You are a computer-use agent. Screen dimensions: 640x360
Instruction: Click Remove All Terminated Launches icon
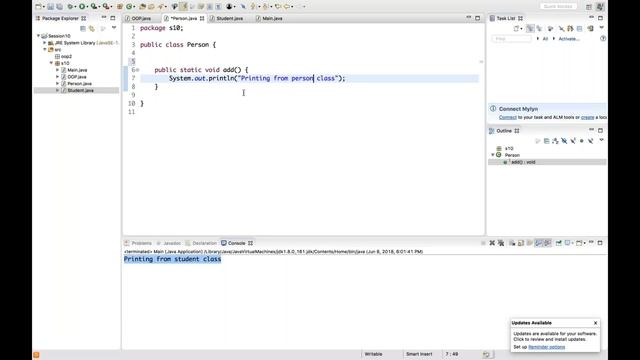[x=501, y=243]
